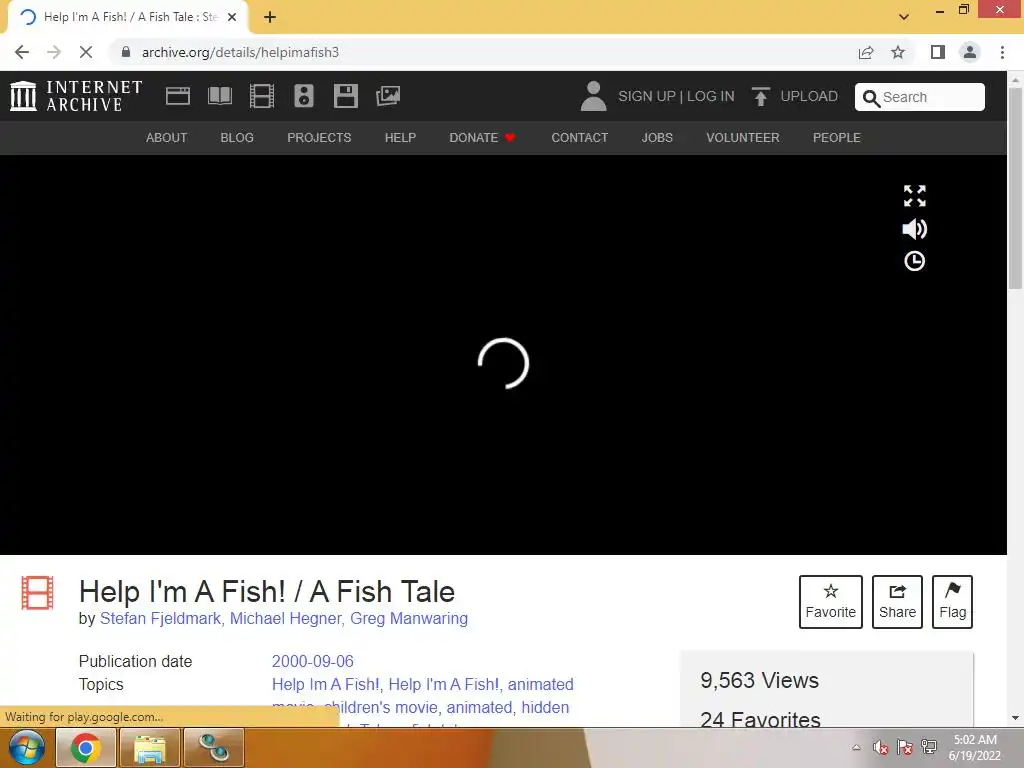This screenshot has height=768, width=1024.
Task: Show hidden tray icons arrow
Action: 857,748
